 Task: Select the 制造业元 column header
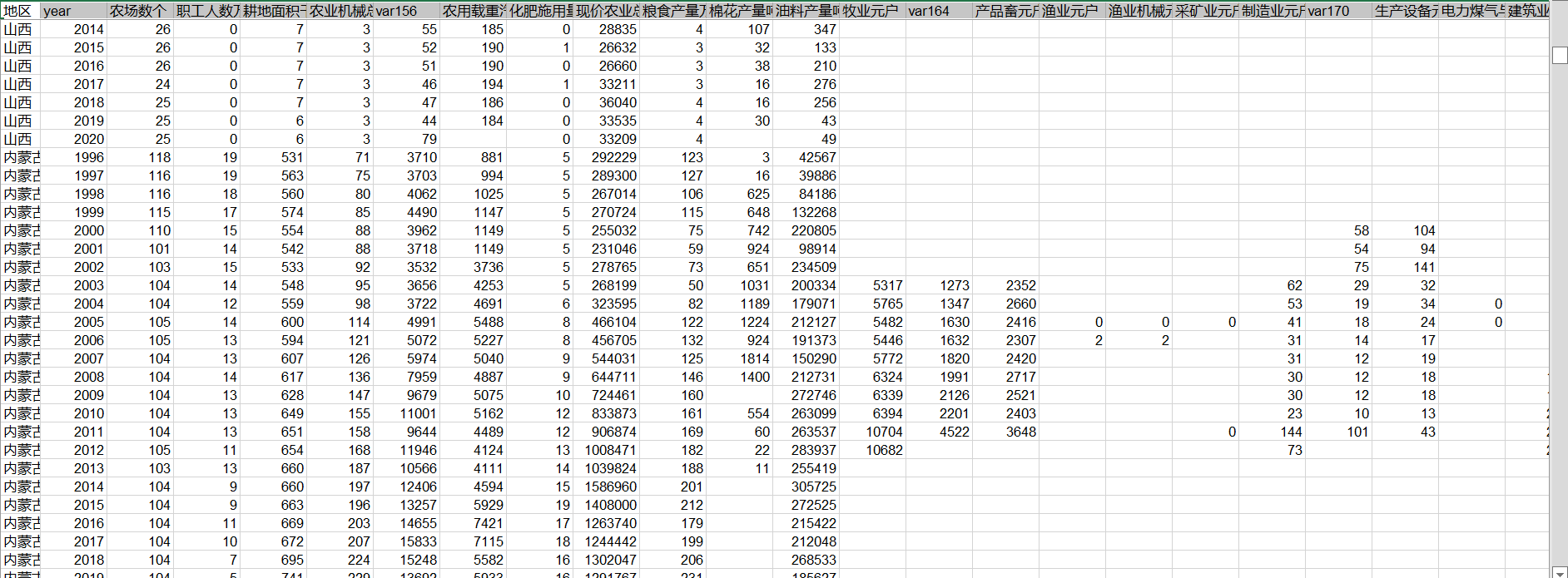click(x=1272, y=11)
